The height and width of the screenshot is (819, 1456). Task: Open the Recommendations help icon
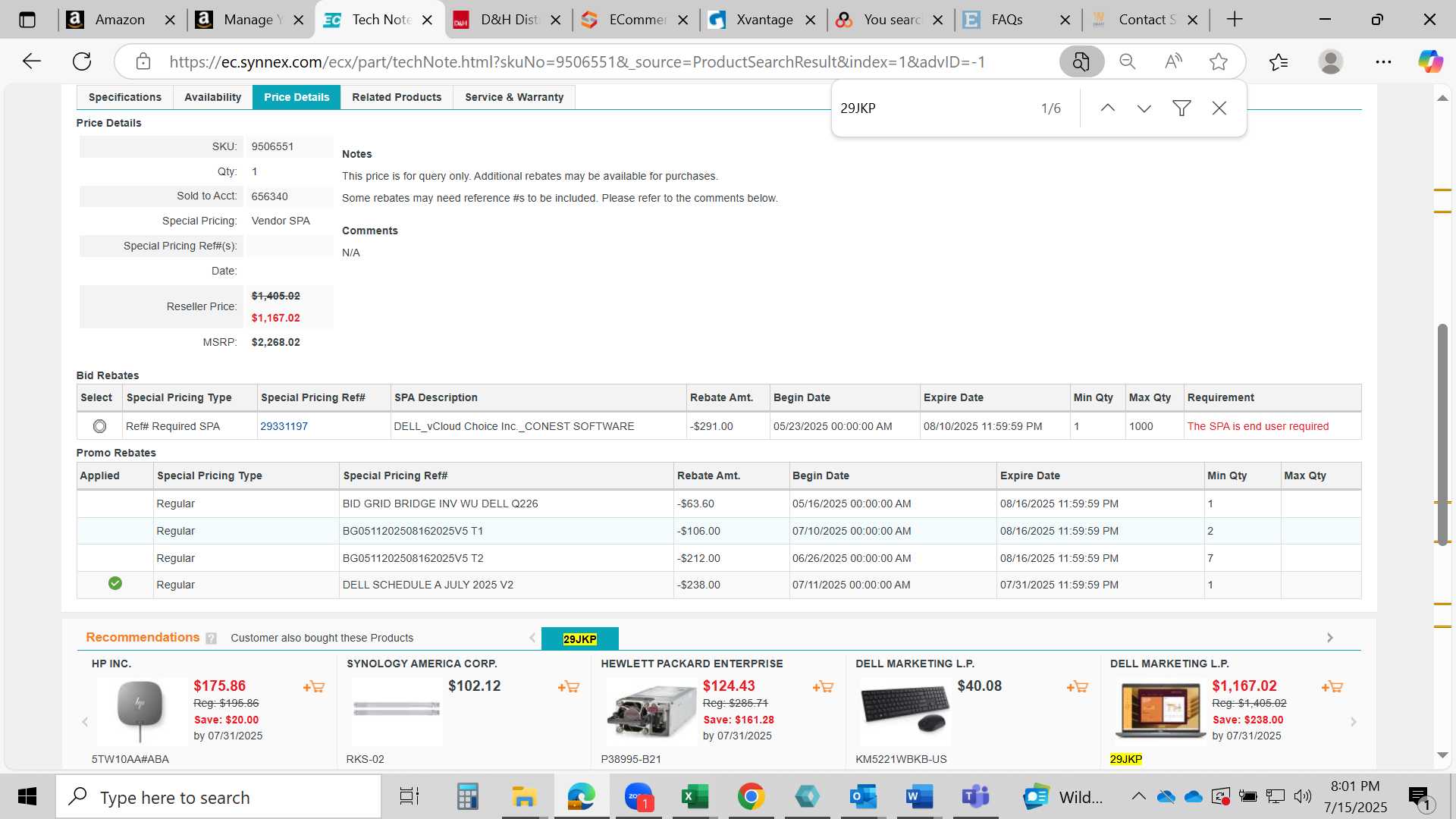[x=211, y=639]
